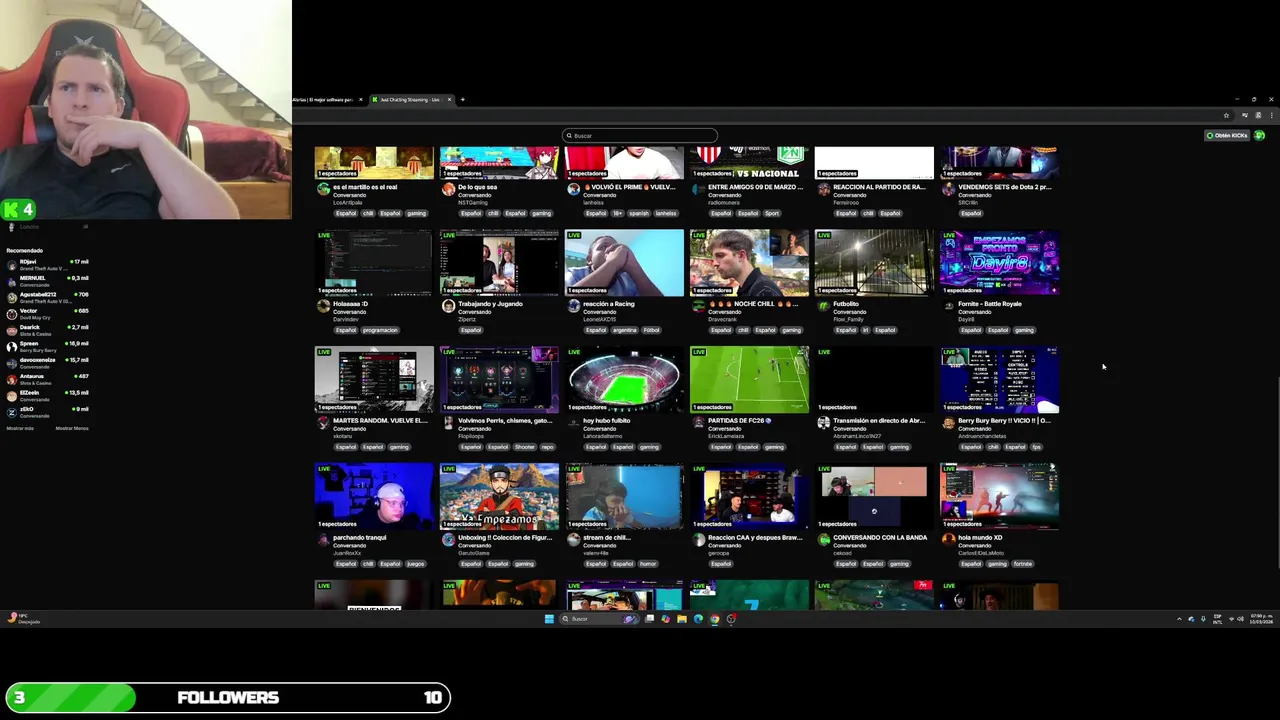
Task: Click the Flow_Family streamer avatar
Action: tap(823, 306)
